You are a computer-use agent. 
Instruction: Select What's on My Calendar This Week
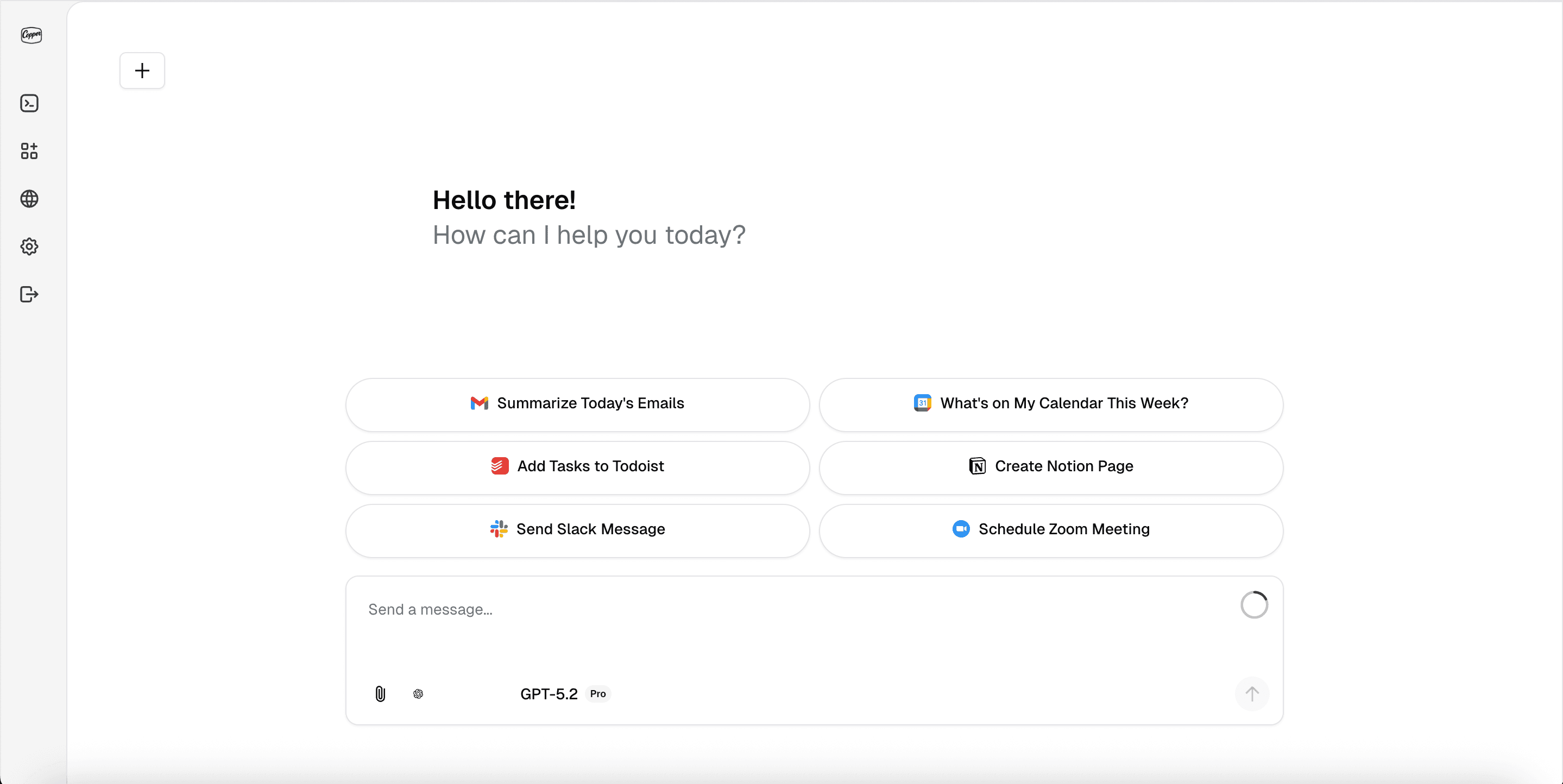coord(1050,403)
